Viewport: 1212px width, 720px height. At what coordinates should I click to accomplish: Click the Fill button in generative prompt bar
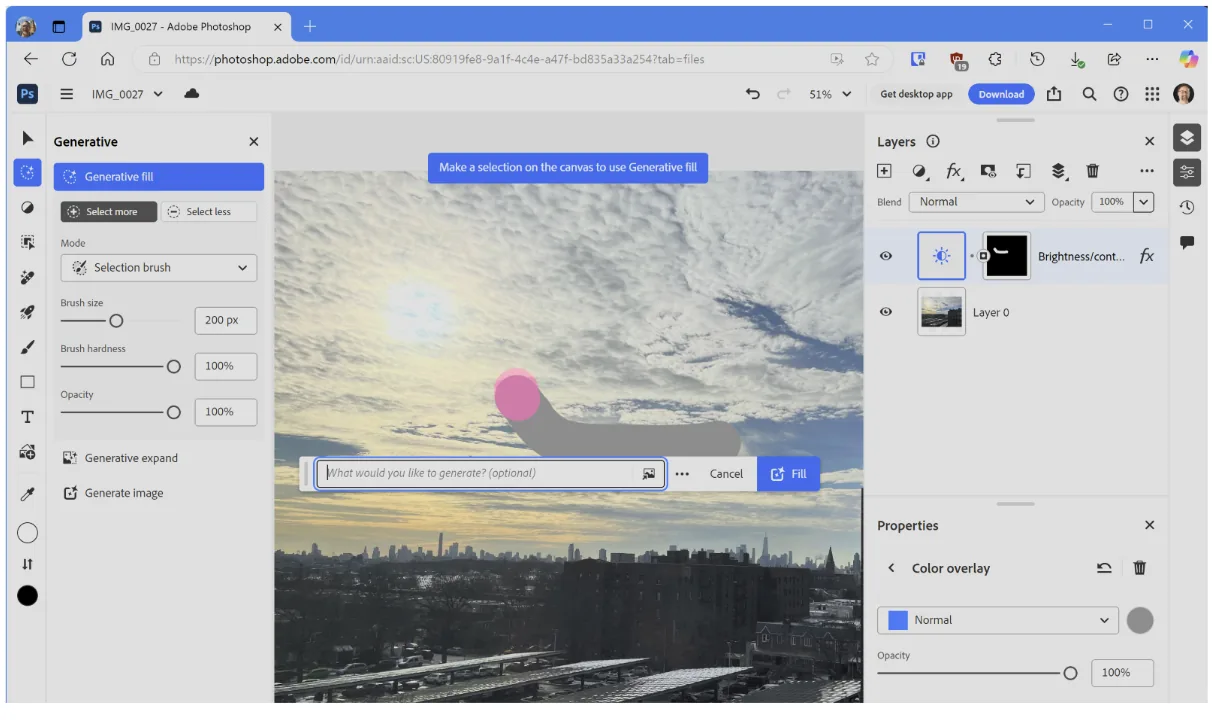tap(789, 473)
